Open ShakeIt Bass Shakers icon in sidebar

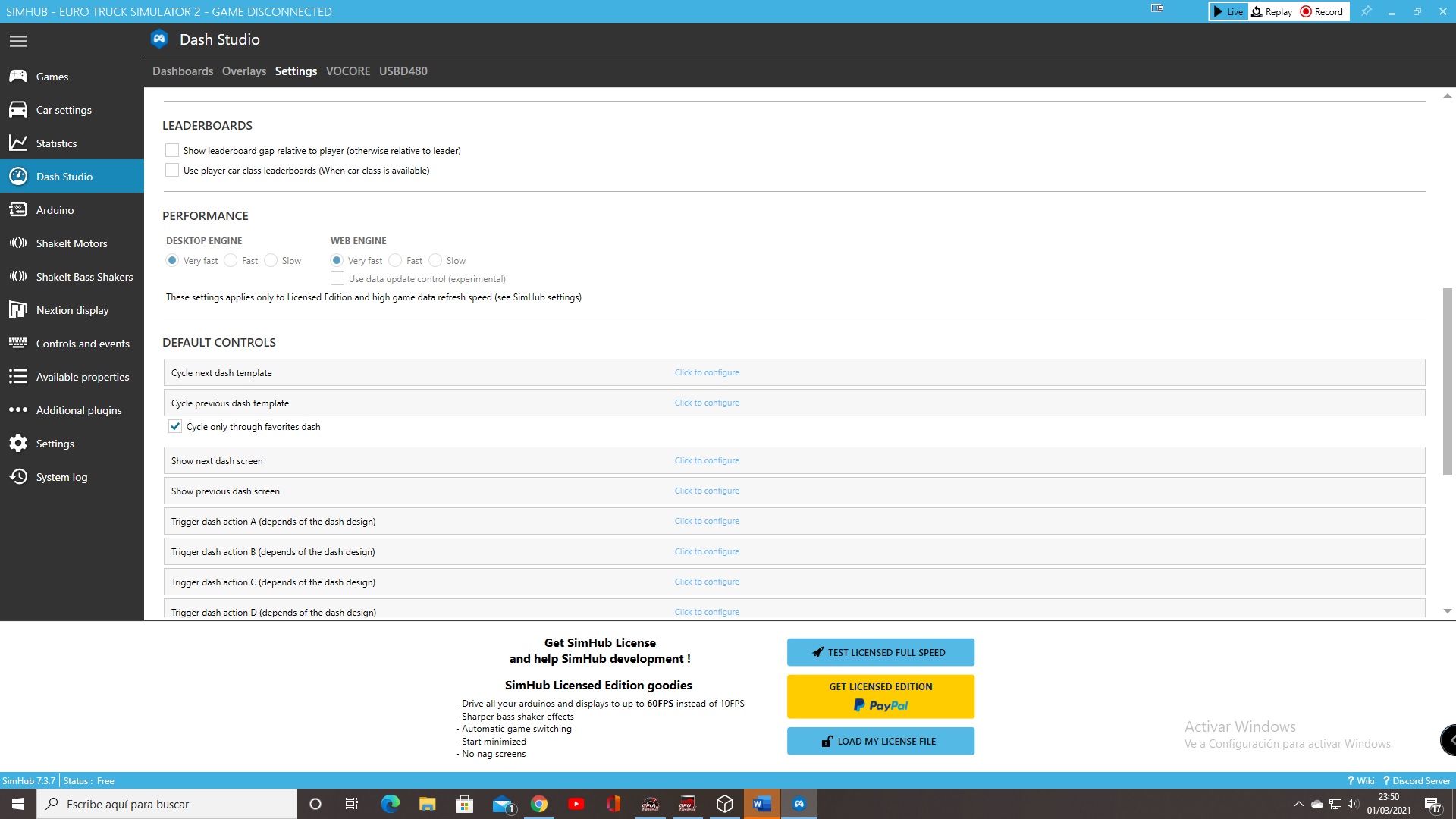[x=18, y=277]
